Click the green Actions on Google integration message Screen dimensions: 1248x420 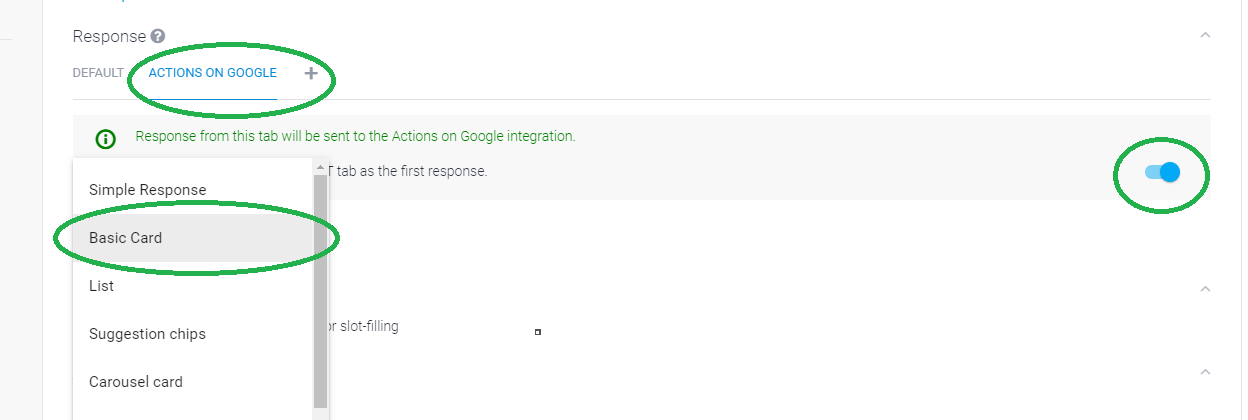click(355, 136)
